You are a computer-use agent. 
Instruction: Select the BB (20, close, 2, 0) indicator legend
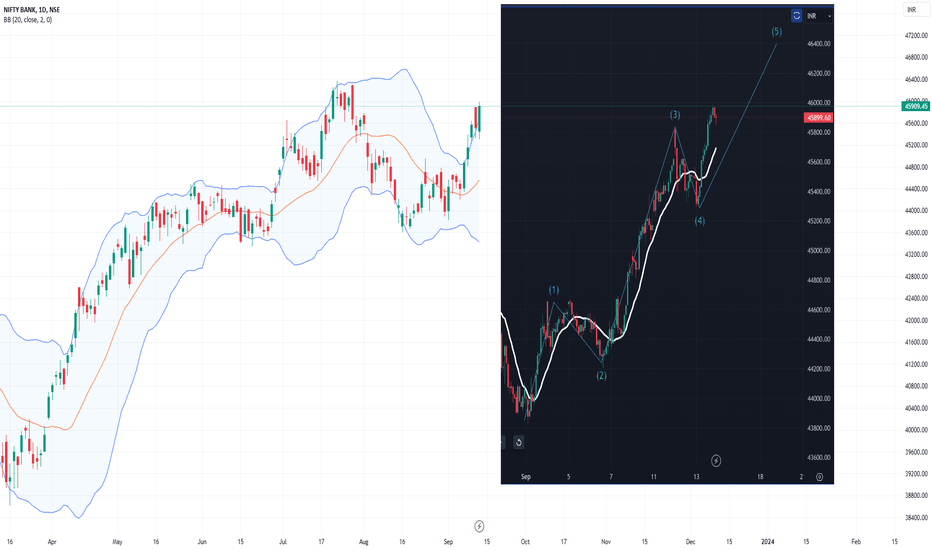(x=28, y=20)
